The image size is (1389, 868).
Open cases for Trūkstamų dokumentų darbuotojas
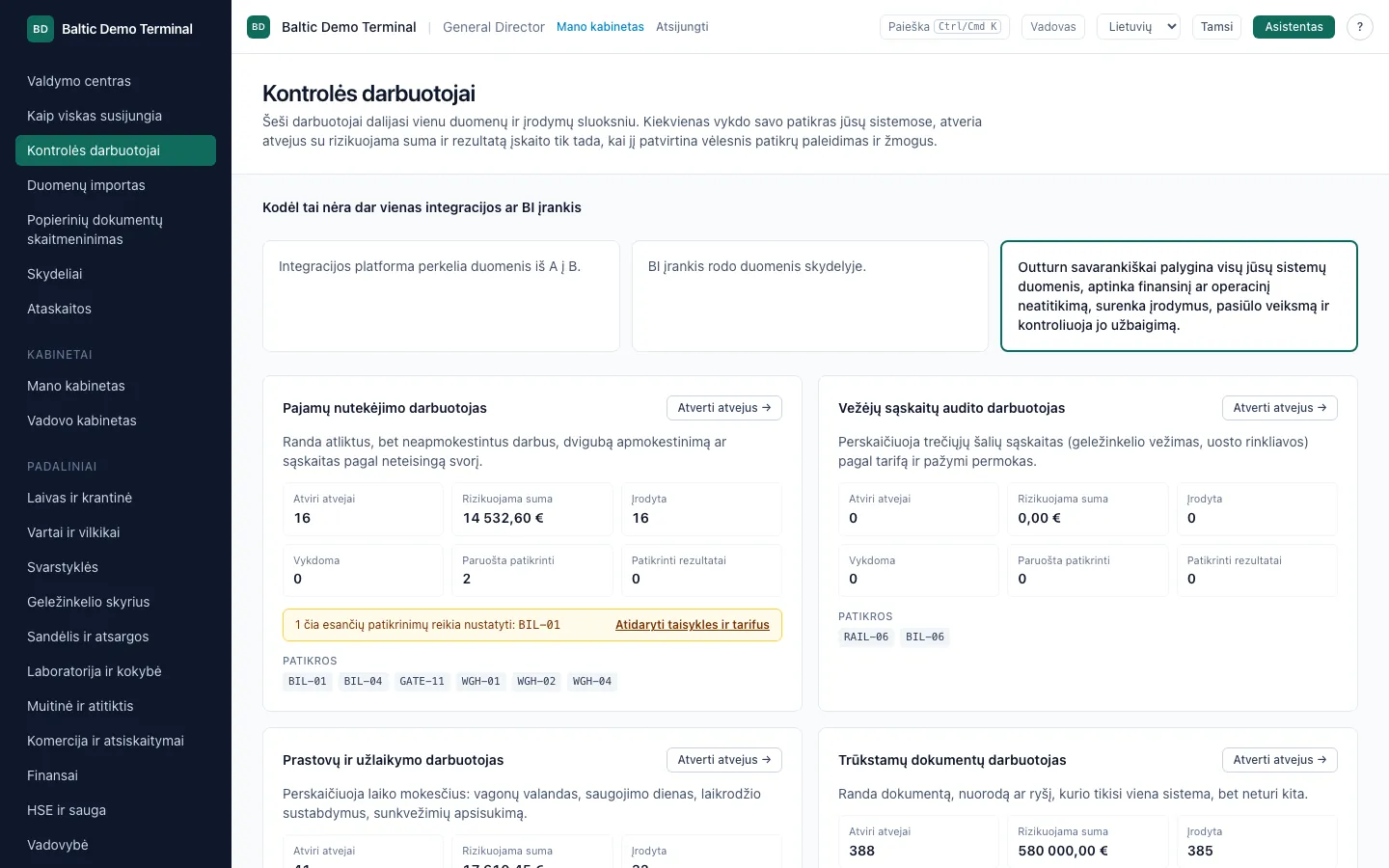click(1280, 760)
